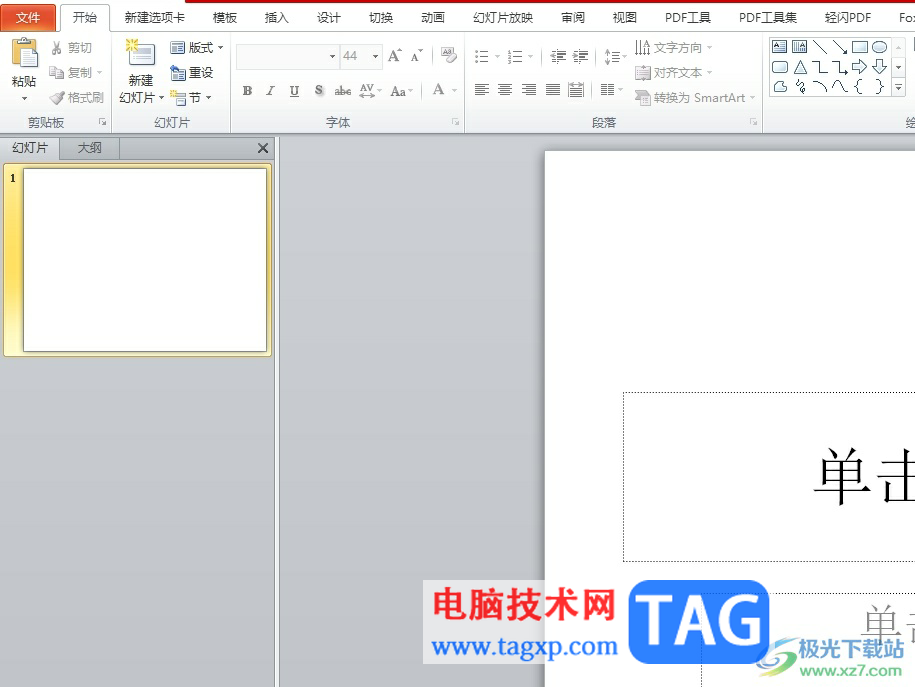This screenshot has height=687, width=915.
Task: Decrease font size with the small A icon
Action: (416, 56)
